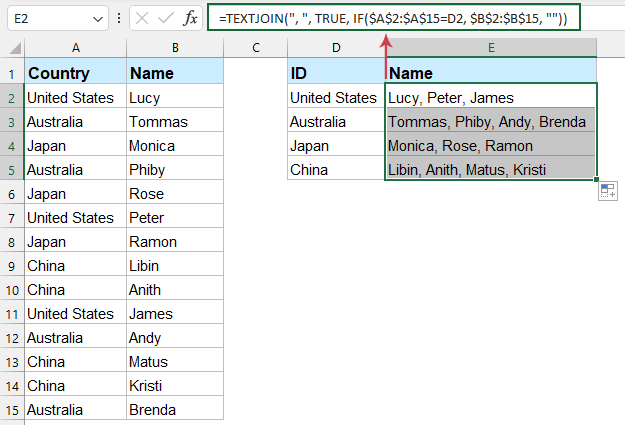Viewport: 625px width, 425px height.
Task: Select cell B11 containing James
Action: [175, 311]
